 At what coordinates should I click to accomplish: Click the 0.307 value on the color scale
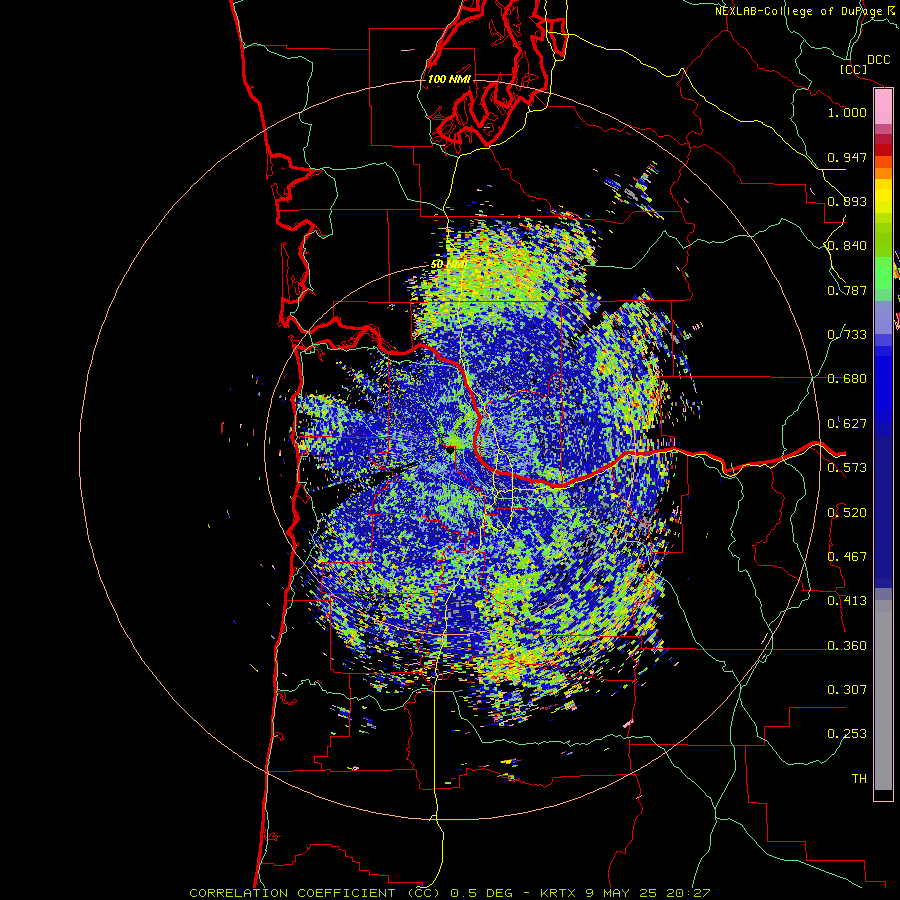[847, 690]
